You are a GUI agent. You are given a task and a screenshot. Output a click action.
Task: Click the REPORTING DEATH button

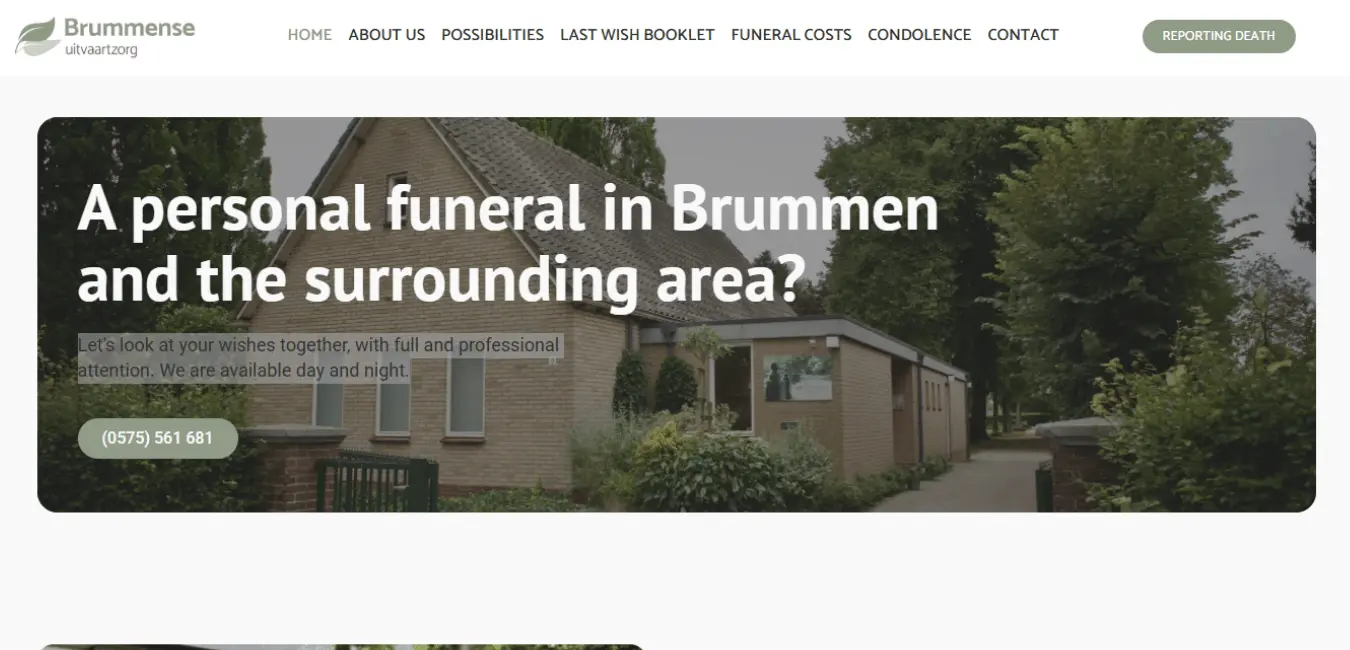pos(1219,36)
